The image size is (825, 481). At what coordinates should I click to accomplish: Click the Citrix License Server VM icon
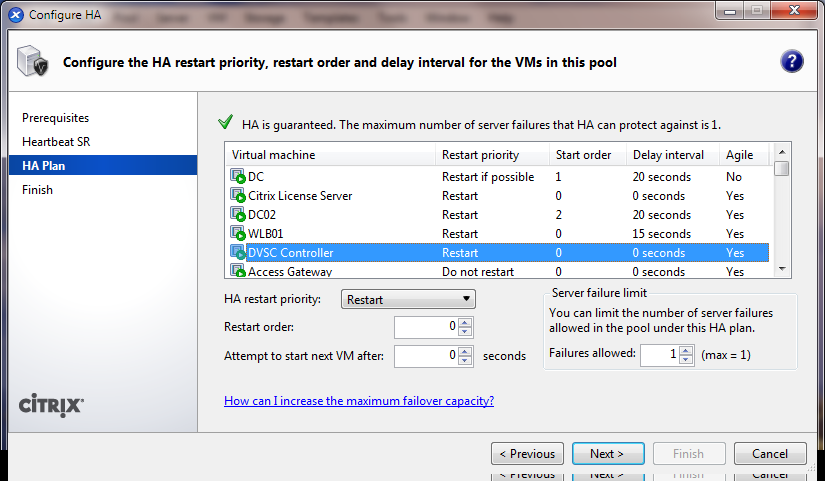pyautogui.click(x=238, y=196)
